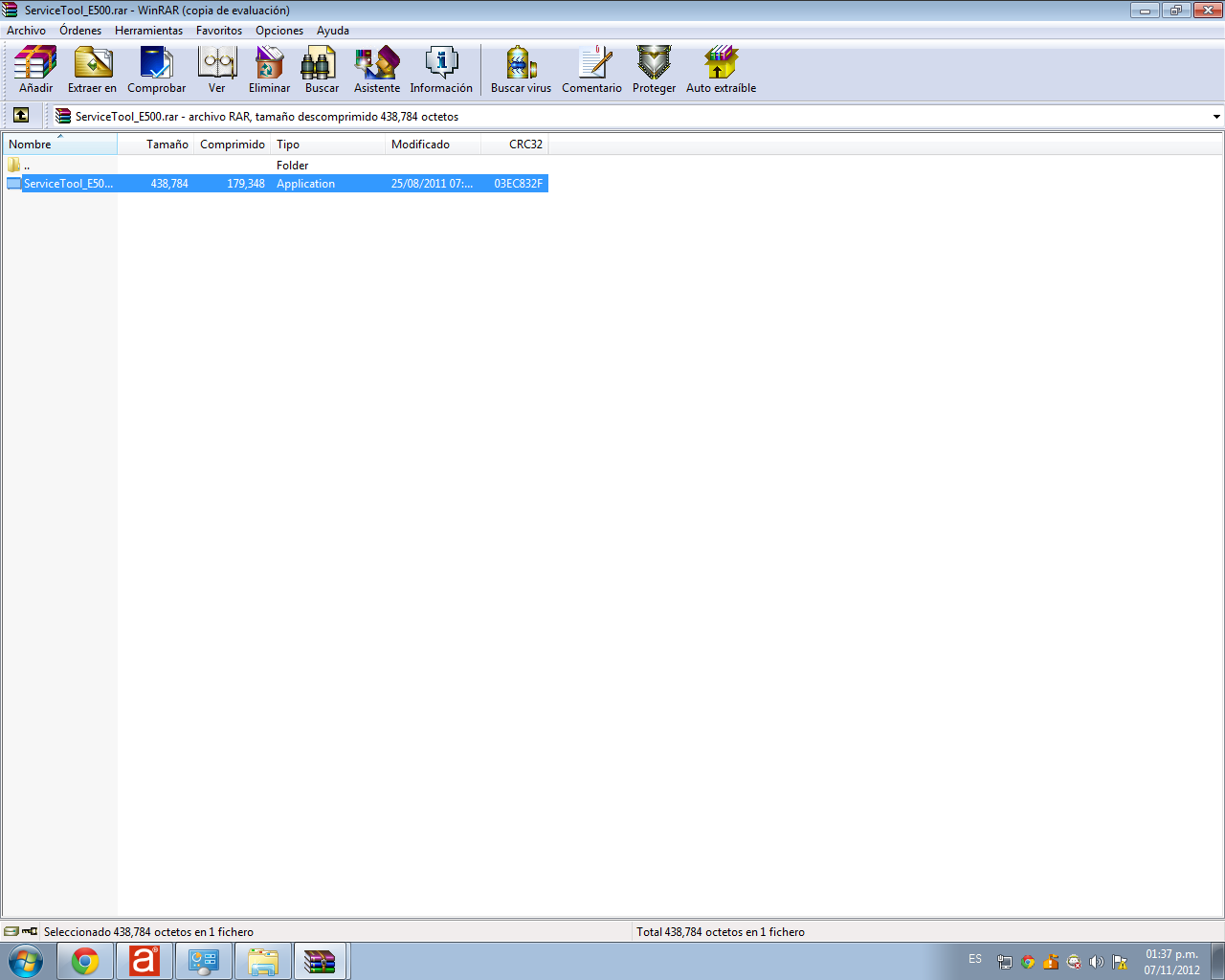Screen dimensions: 1225x980
Task: Add a Comentario to the archive
Action: point(591,70)
